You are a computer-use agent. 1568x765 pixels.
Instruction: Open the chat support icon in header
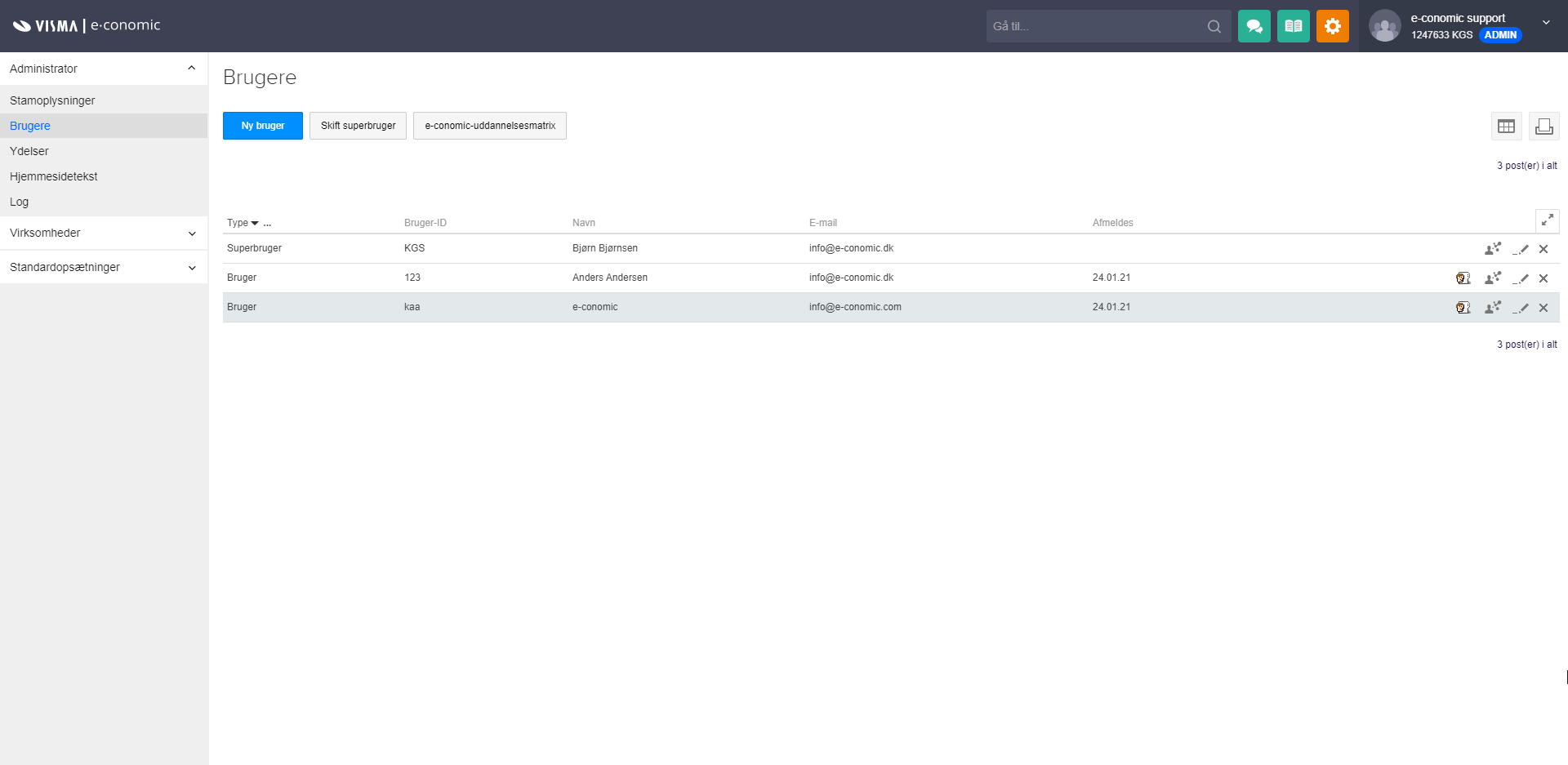[1254, 26]
